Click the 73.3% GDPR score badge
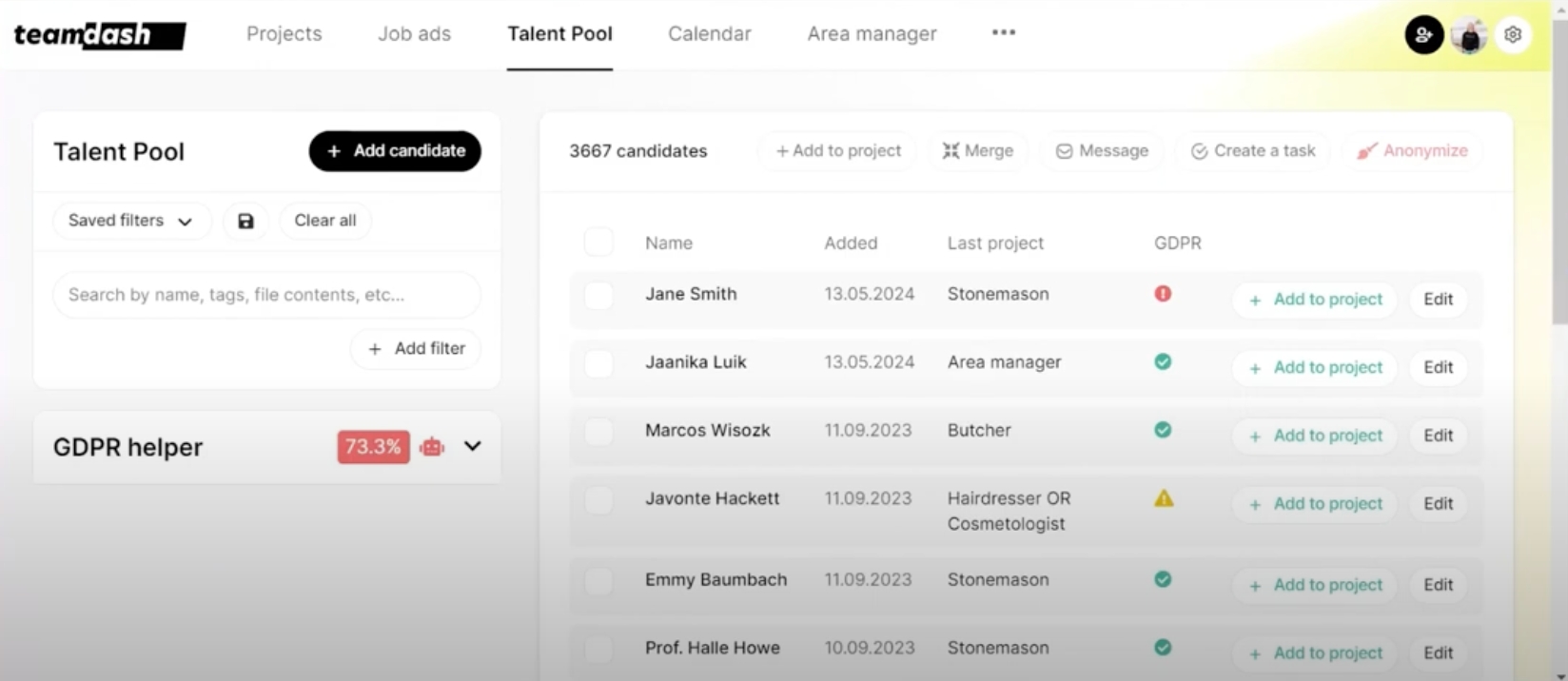1568x681 pixels. pos(373,447)
